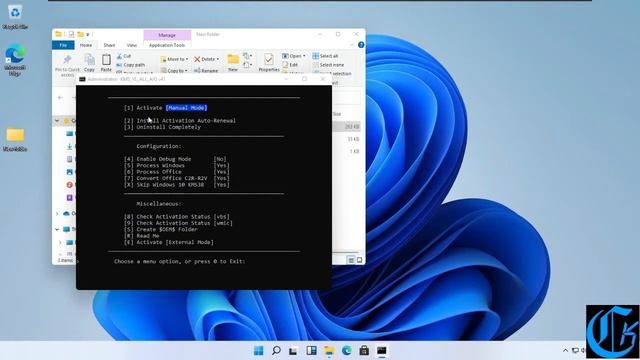Click the Enable Debug Mode line

click(176, 159)
